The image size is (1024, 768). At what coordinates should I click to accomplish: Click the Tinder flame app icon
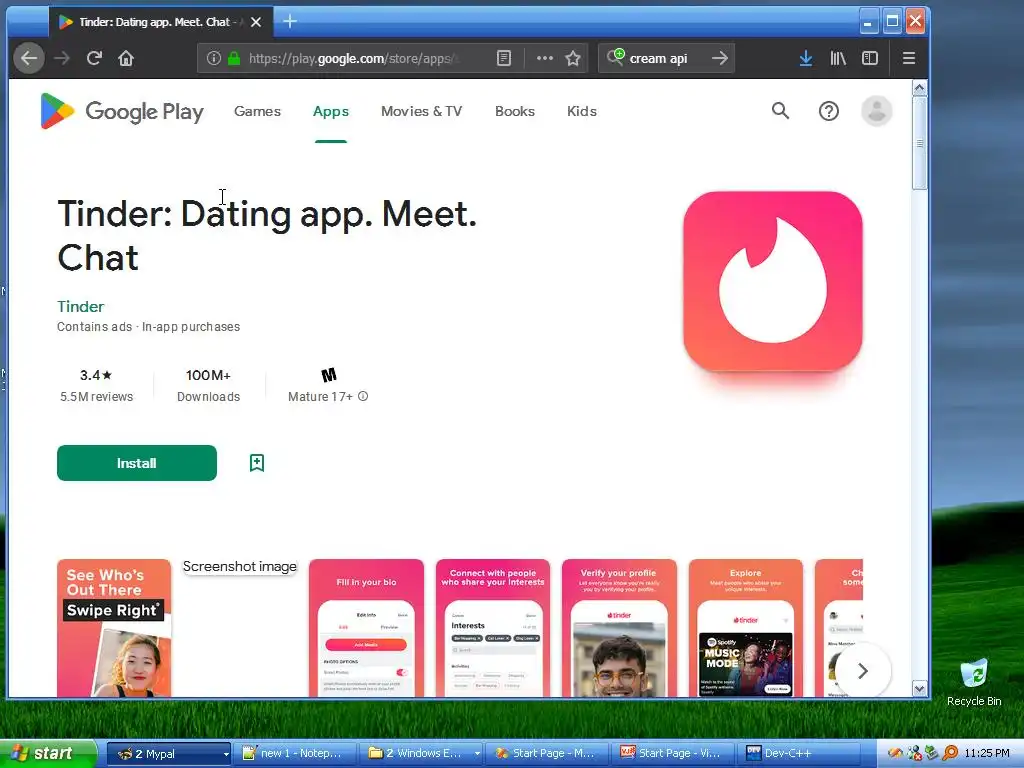773,281
